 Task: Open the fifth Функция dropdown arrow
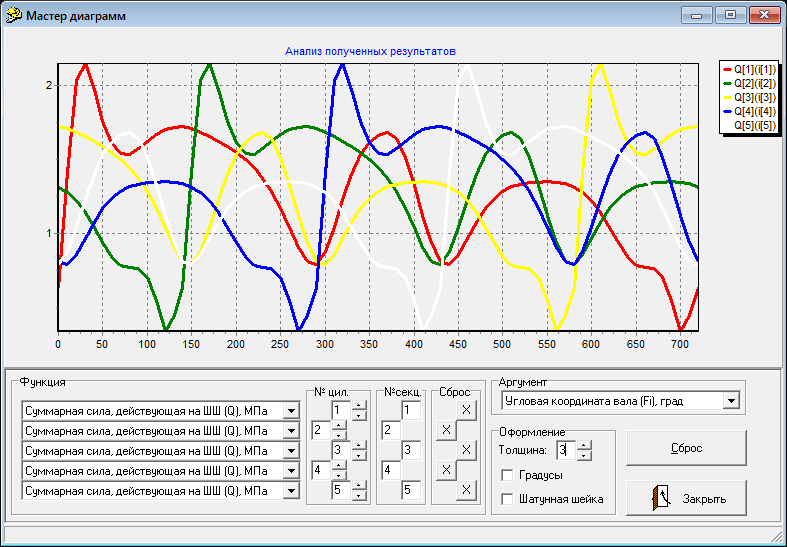pos(291,491)
